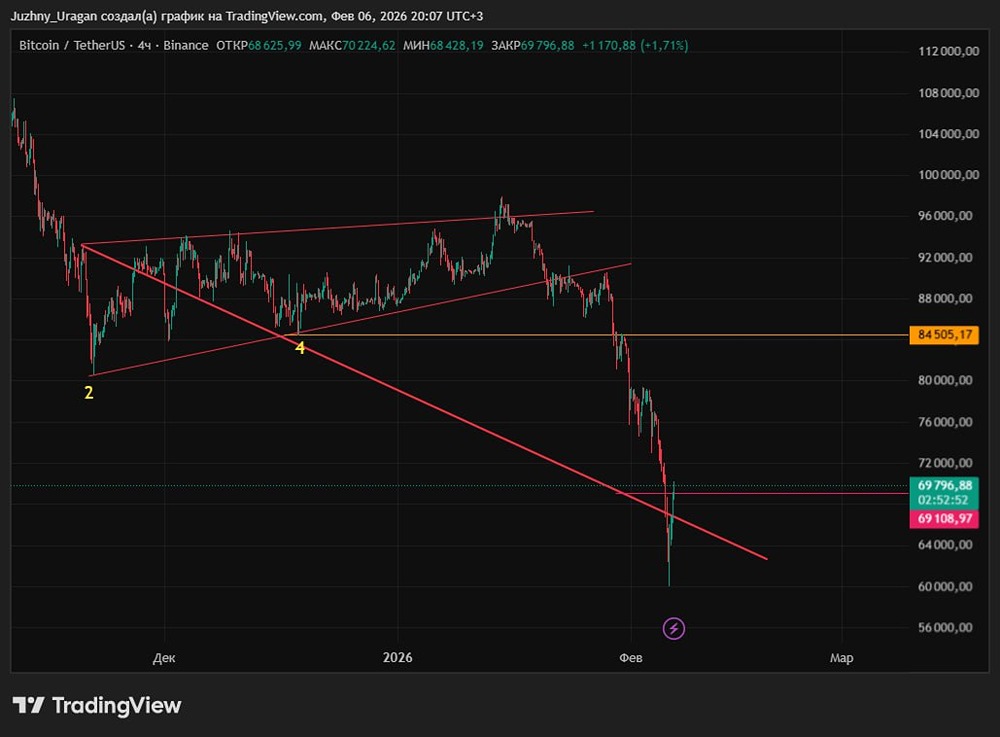Click the orange 84 505,17 price label
Image resolution: width=1000 pixels, height=737 pixels.
tap(944, 335)
